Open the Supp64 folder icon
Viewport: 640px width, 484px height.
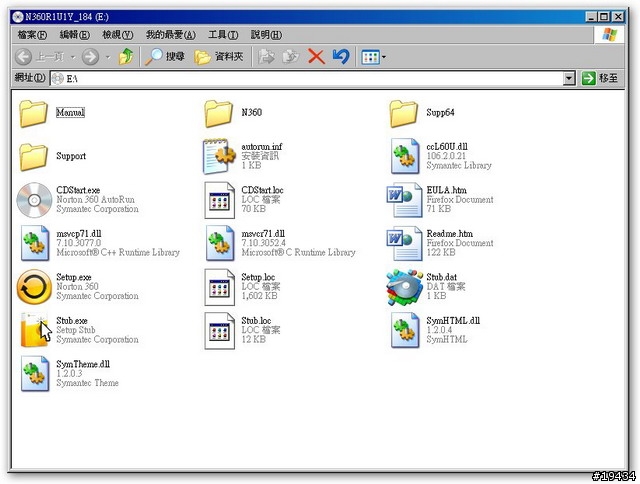pyautogui.click(x=403, y=113)
